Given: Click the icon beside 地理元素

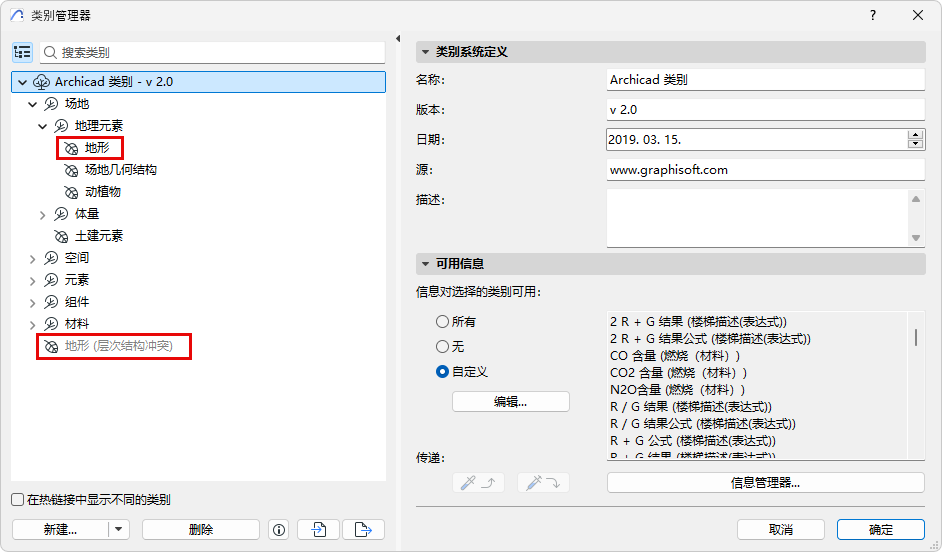Looking at the screenshot, I should pos(61,126).
